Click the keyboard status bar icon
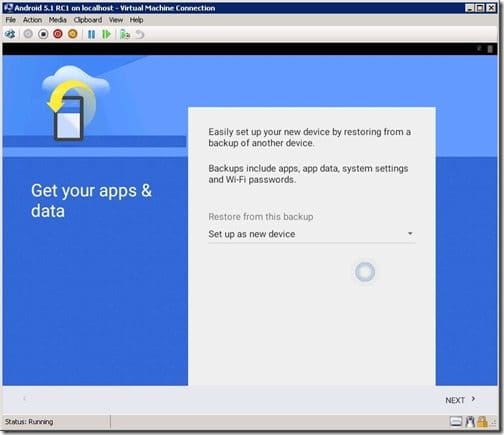Screen dimensions: 504x435 [x=456, y=422]
